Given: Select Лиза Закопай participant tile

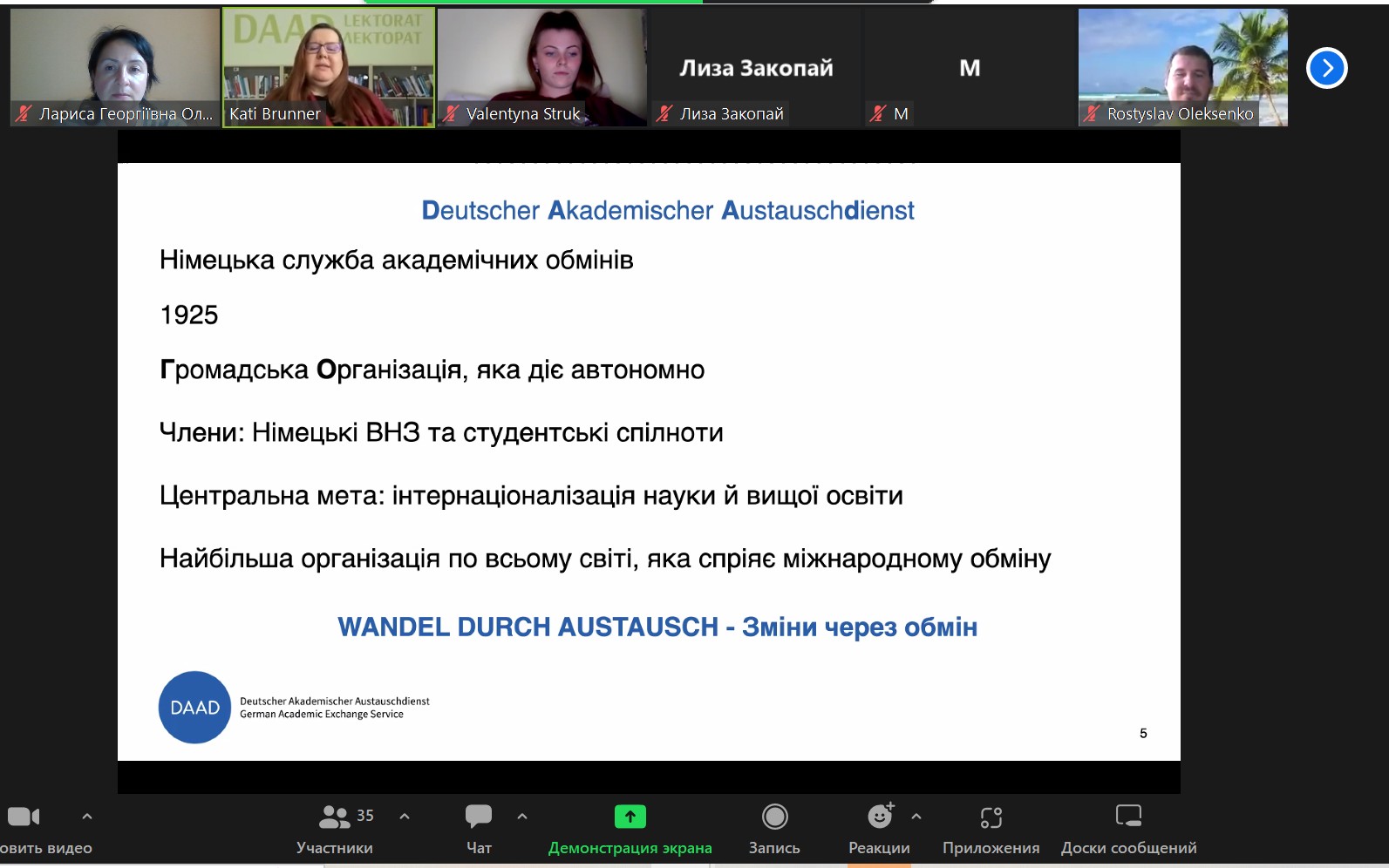Looking at the screenshot, I should tap(756, 68).
